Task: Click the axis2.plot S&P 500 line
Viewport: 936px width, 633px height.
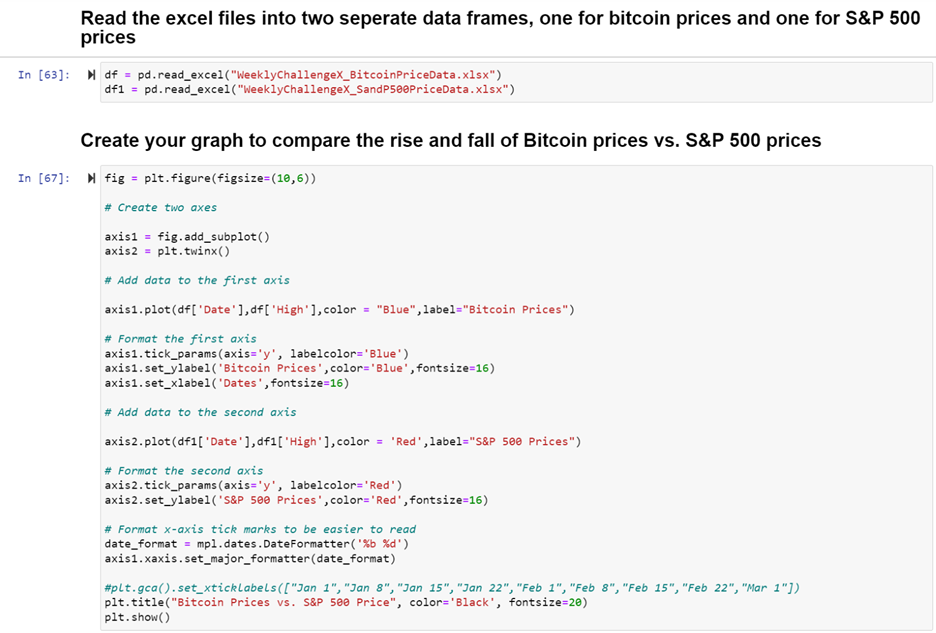Action: 342,441
